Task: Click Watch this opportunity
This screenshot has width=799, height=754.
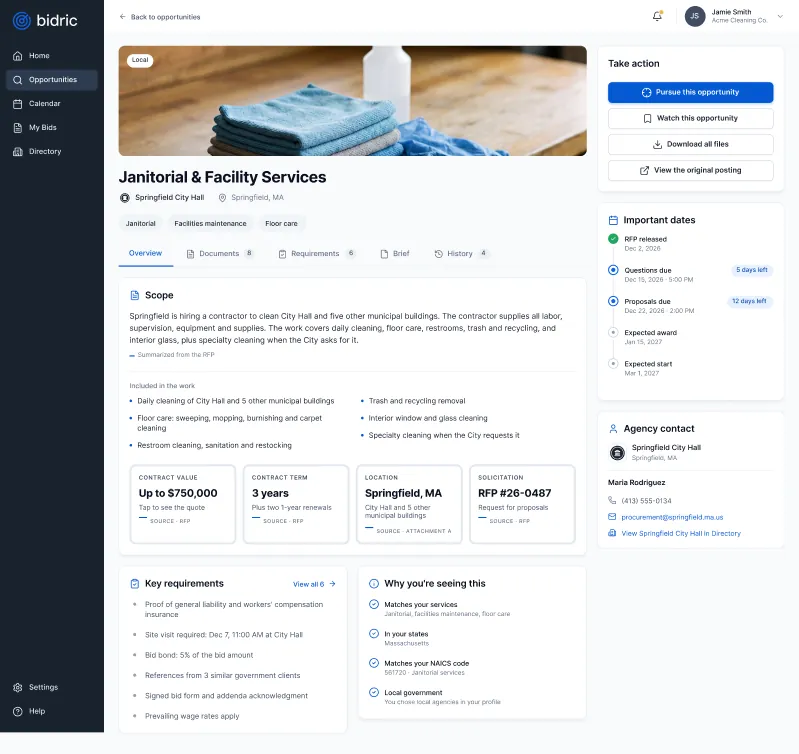Action: pos(690,118)
